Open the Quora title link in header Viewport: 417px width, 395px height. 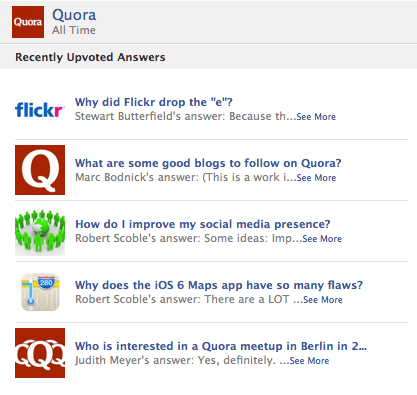(74, 15)
